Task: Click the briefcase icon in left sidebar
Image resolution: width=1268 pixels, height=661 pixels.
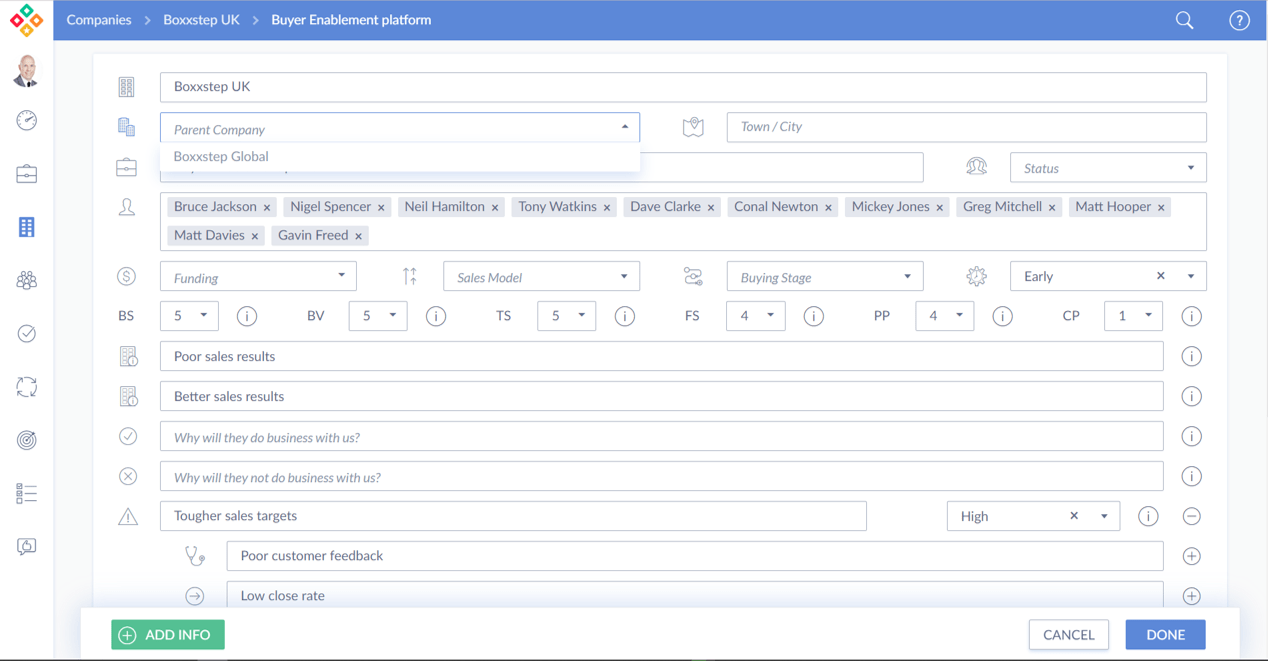Action: 27,174
